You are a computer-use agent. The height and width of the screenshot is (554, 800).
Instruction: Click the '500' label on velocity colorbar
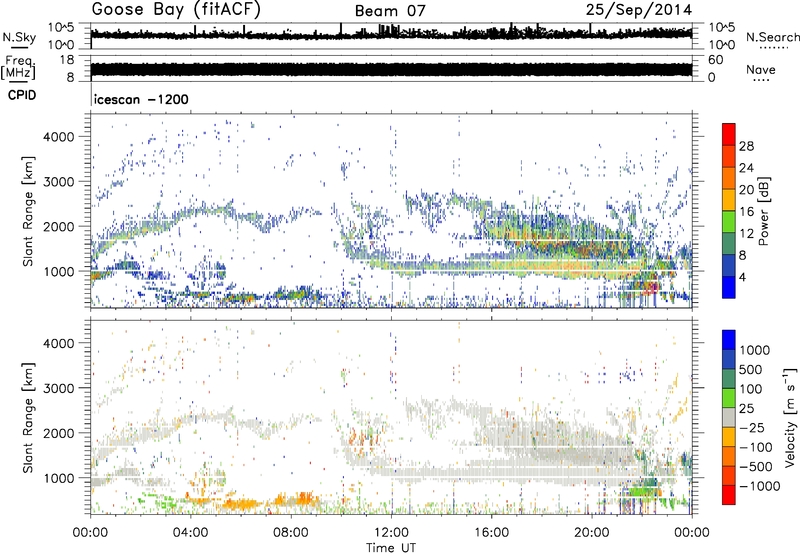751,370
